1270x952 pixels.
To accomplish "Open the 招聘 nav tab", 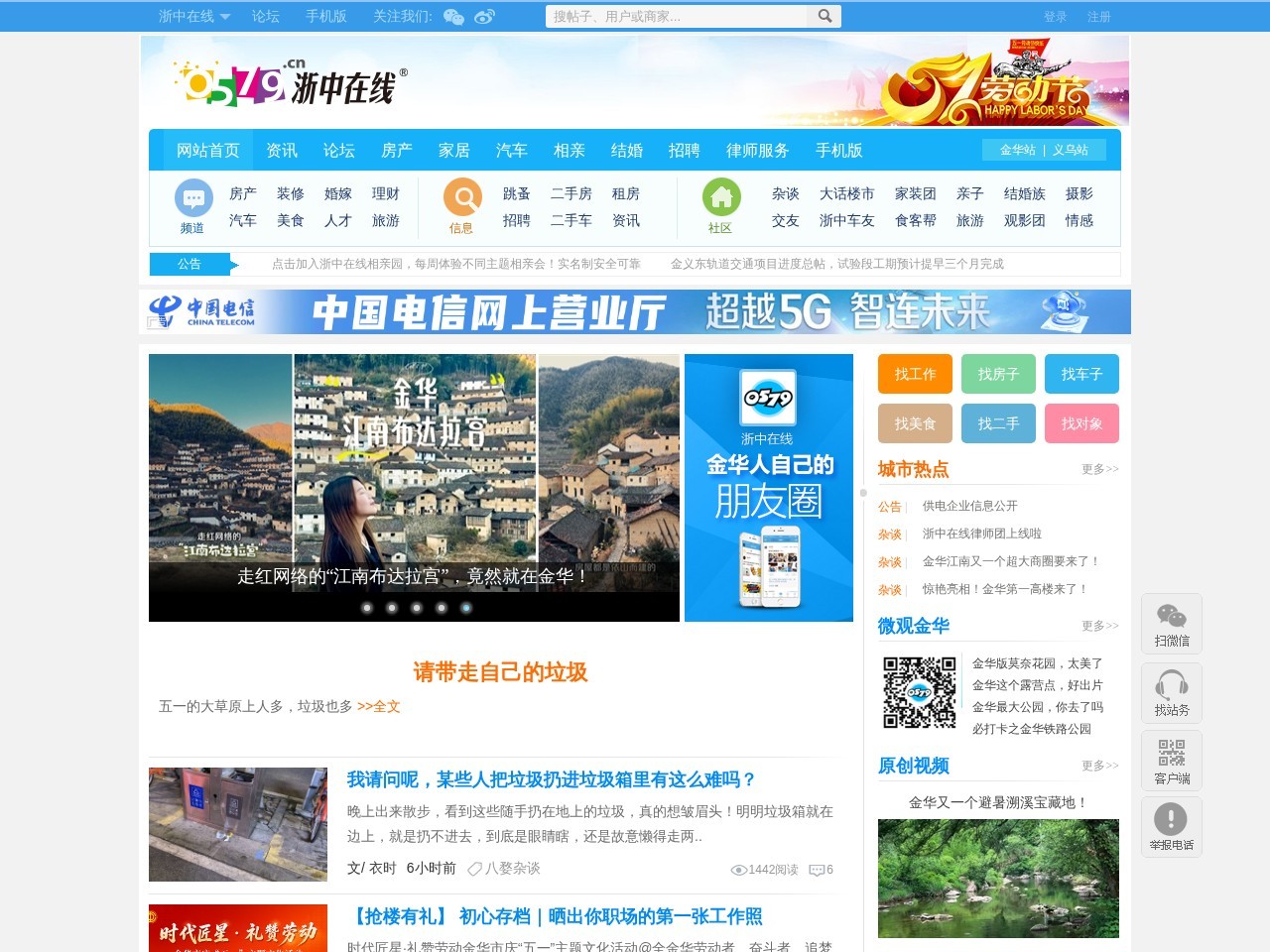I will [x=685, y=150].
